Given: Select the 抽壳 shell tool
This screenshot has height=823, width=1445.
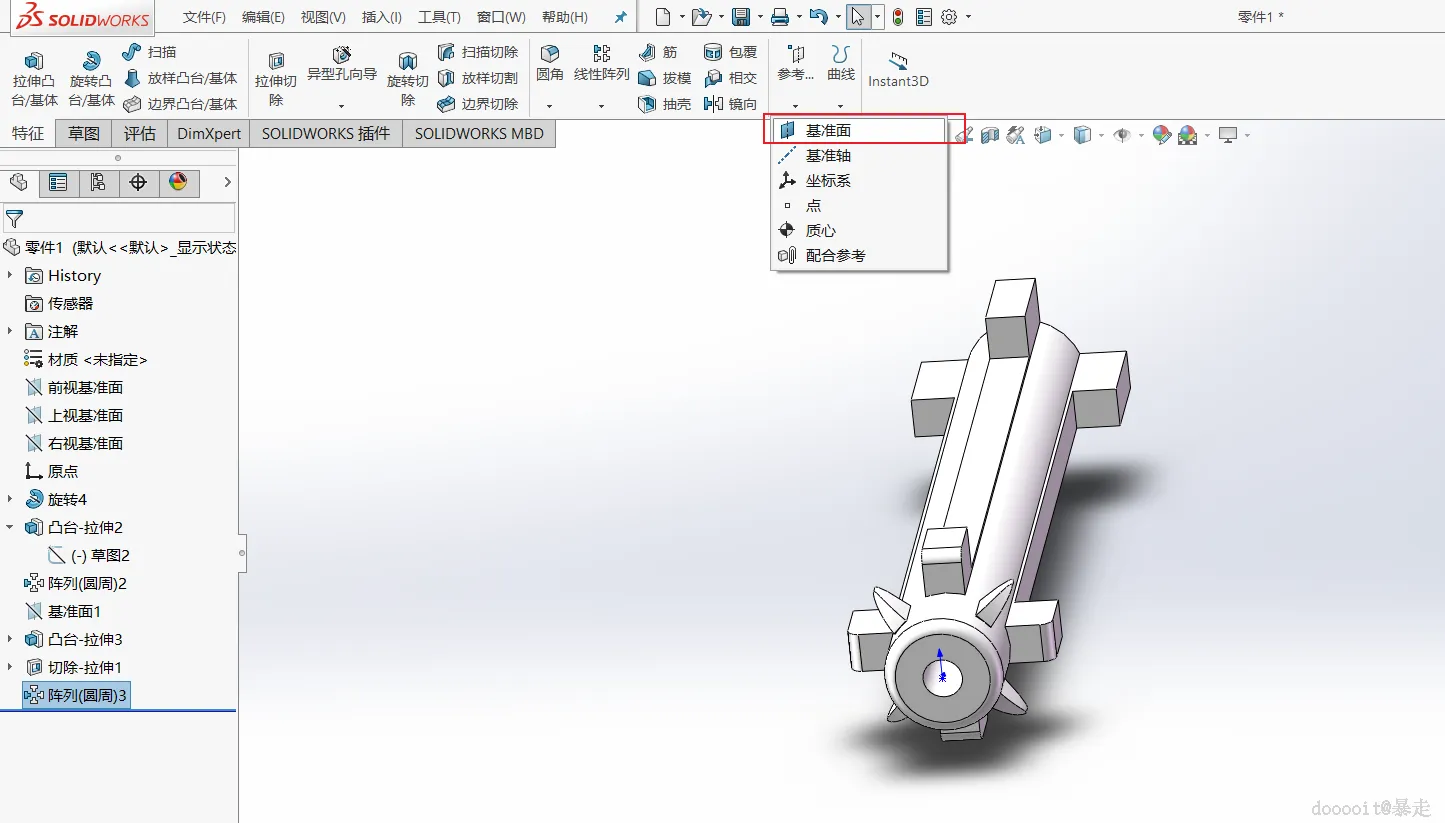Looking at the screenshot, I should [x=664, y=104].
